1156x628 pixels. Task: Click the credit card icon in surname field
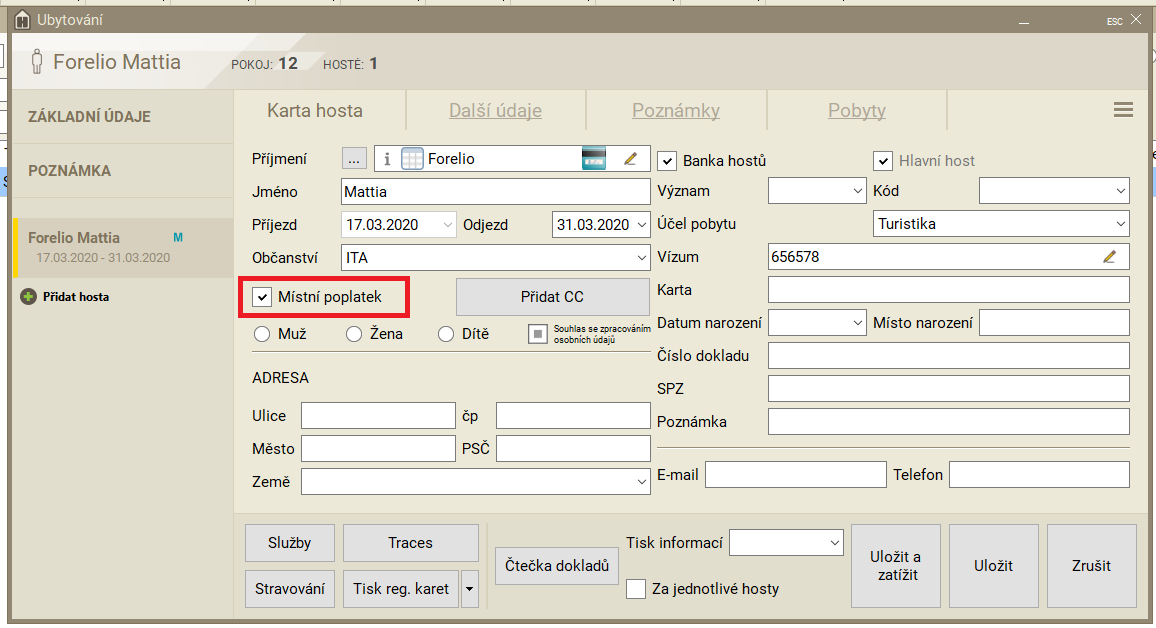click(x=594, y=159)
